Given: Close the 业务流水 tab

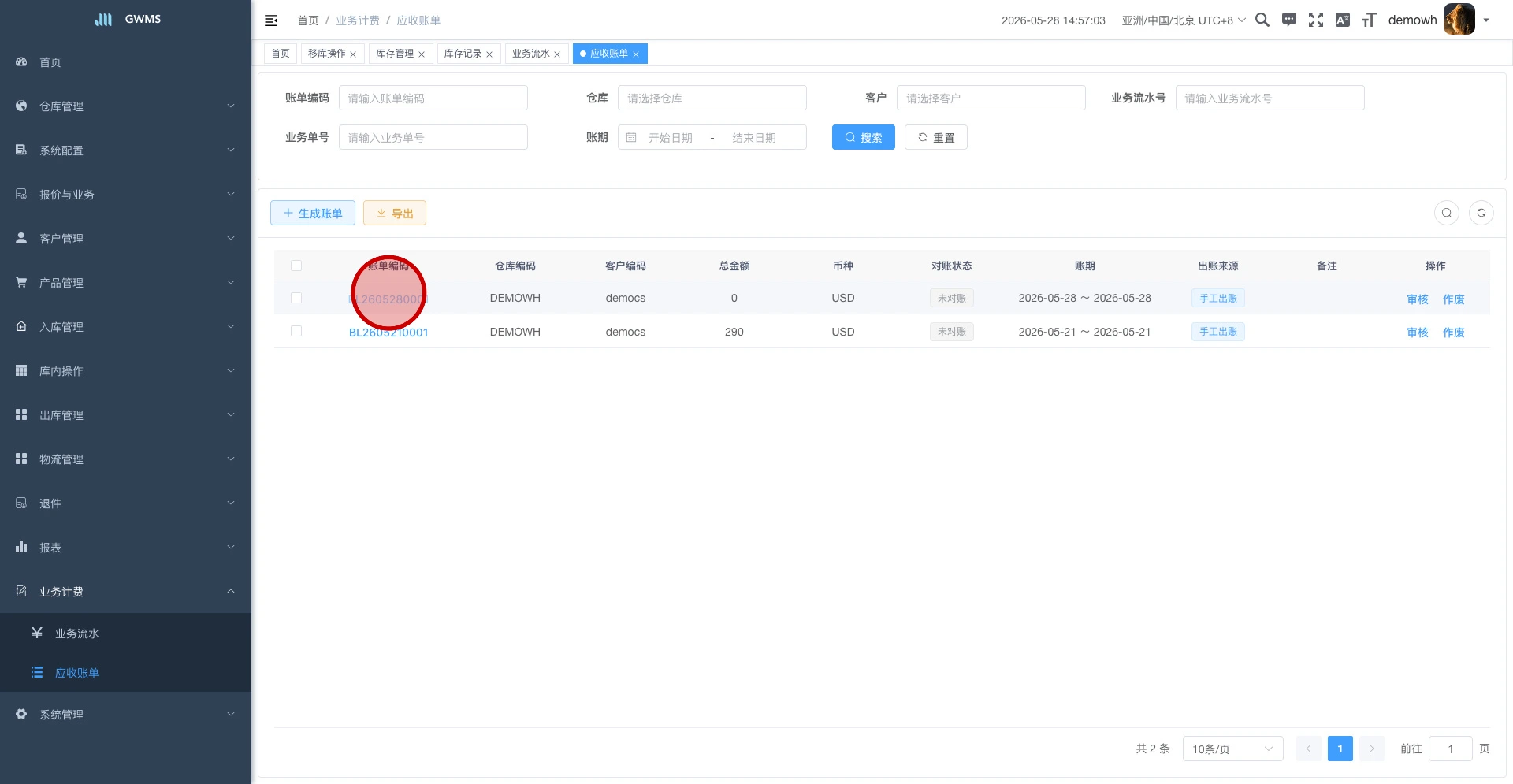Looking at the screenshot, I should pos(557,54).
